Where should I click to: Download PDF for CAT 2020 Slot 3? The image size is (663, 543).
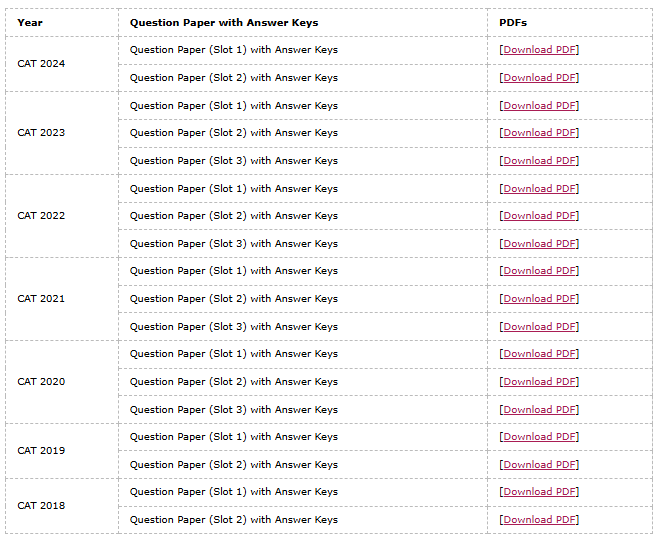click(x=539, y=409)
